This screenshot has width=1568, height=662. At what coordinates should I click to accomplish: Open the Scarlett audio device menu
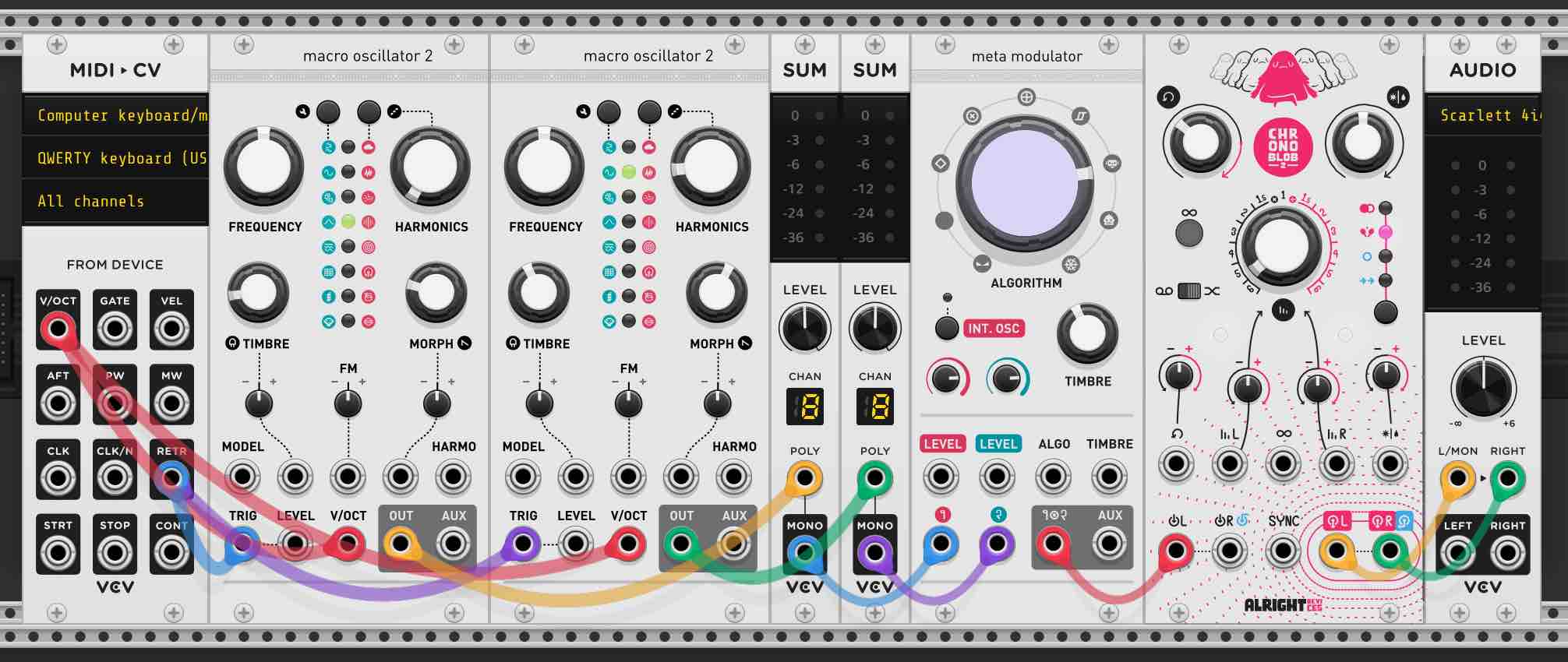[x=1482, y=115]
